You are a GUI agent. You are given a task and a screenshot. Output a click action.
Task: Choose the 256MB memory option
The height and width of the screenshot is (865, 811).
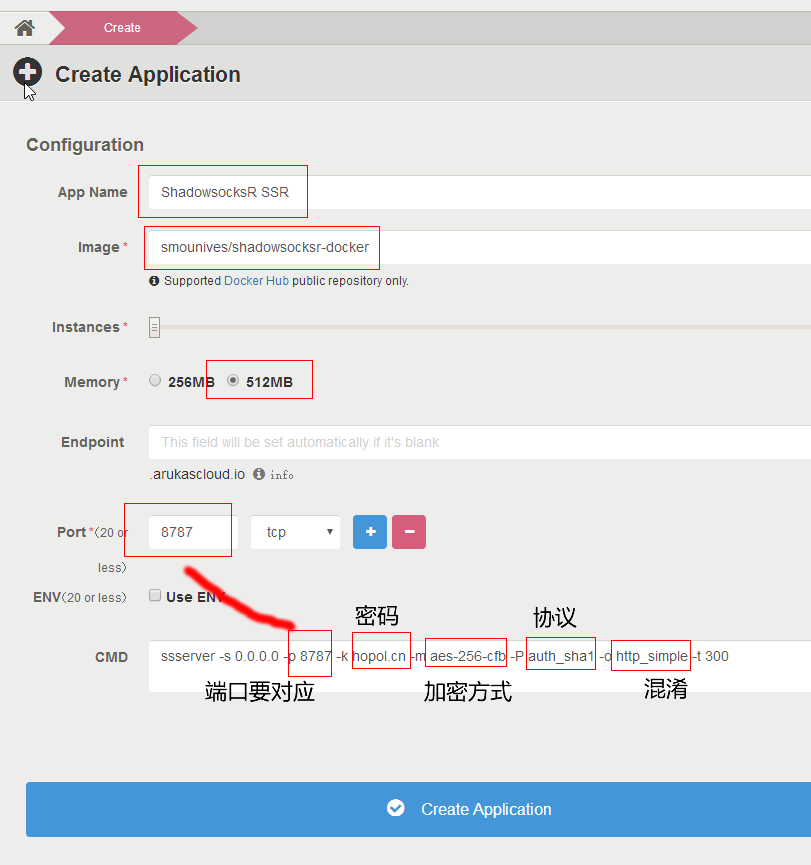155,381
